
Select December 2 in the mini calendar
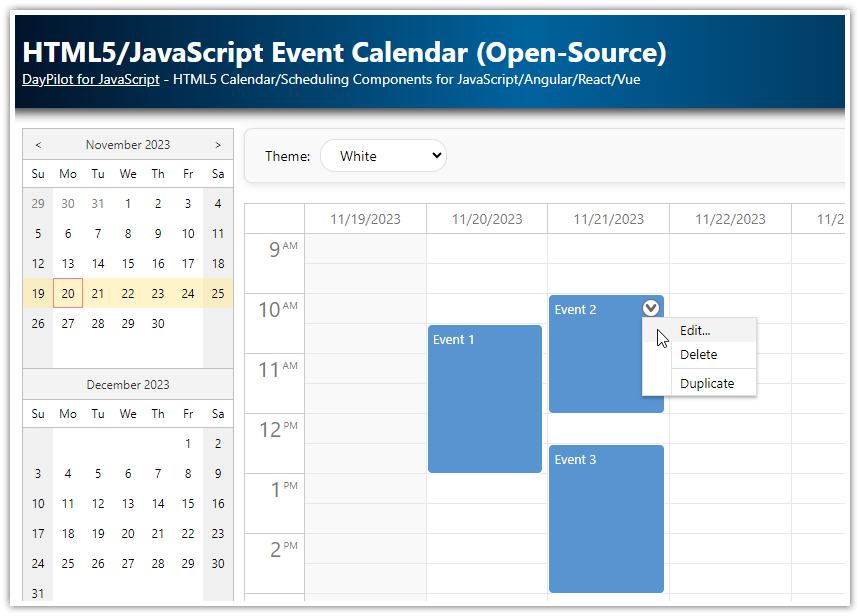pos(218,443)
